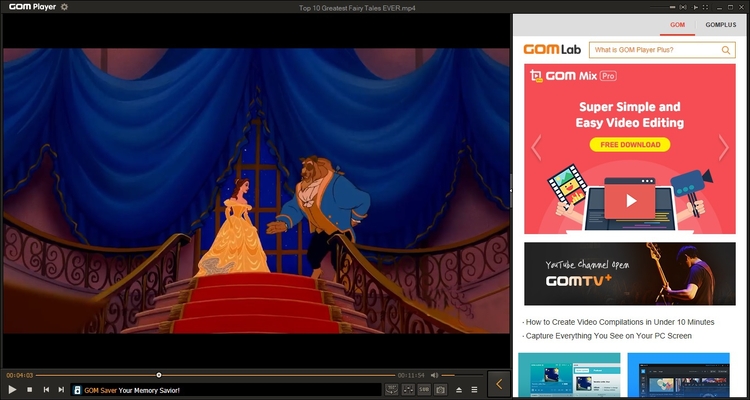Image resolution: width=750 pixels, height=400 pixels.
Task: Go to next banner with right arrow
Action: click(723, 147)
